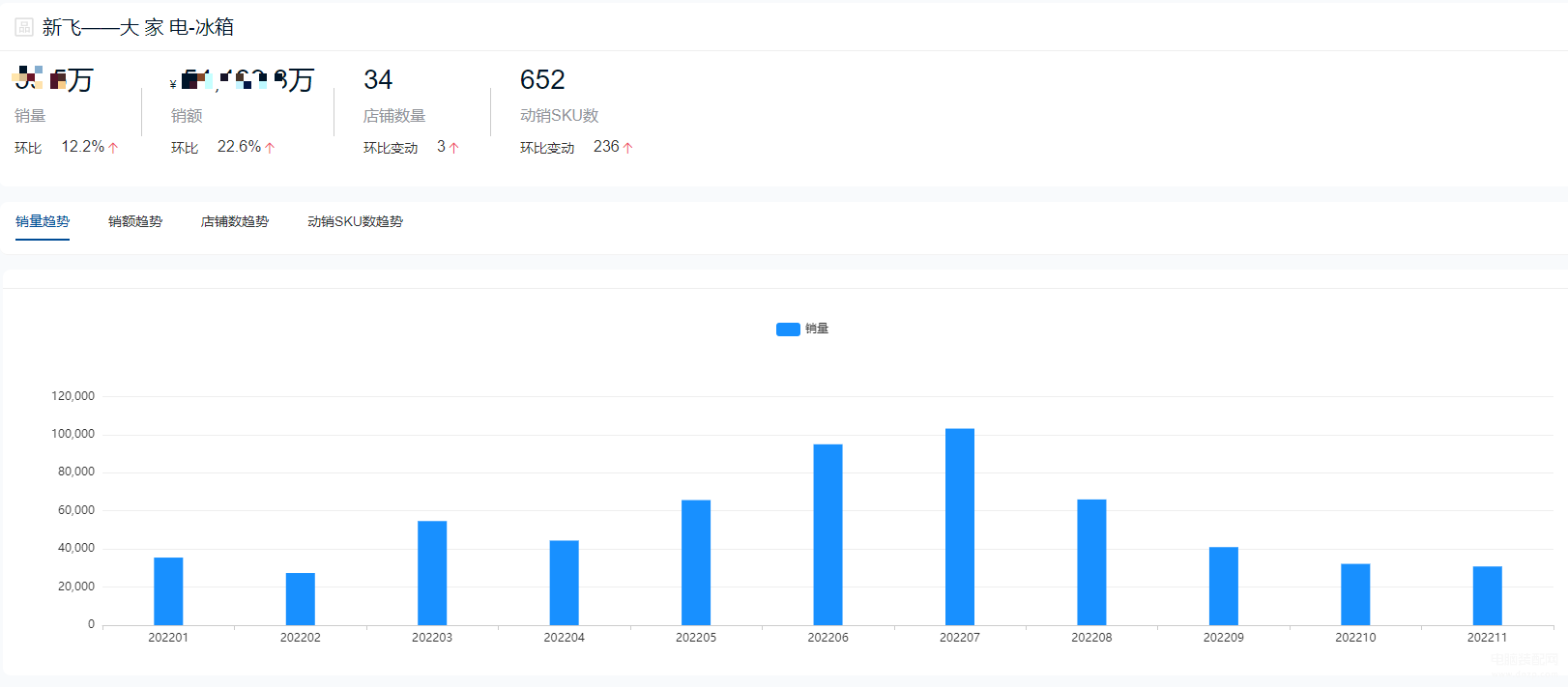Click the 店铺数量 metric label
Viewport: 1568px width, 687px height.
coord(394,116)
